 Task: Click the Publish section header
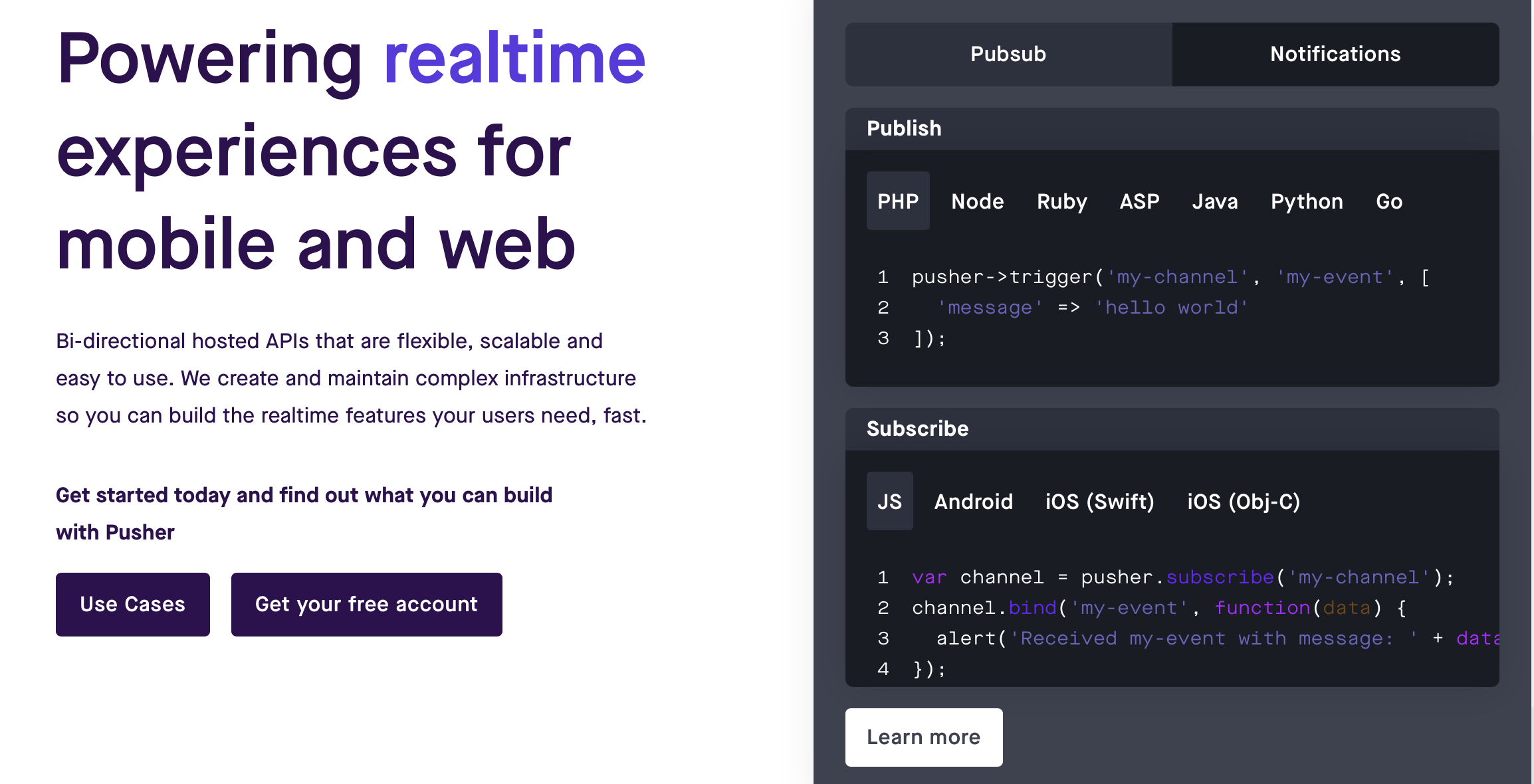[1172, 129]
